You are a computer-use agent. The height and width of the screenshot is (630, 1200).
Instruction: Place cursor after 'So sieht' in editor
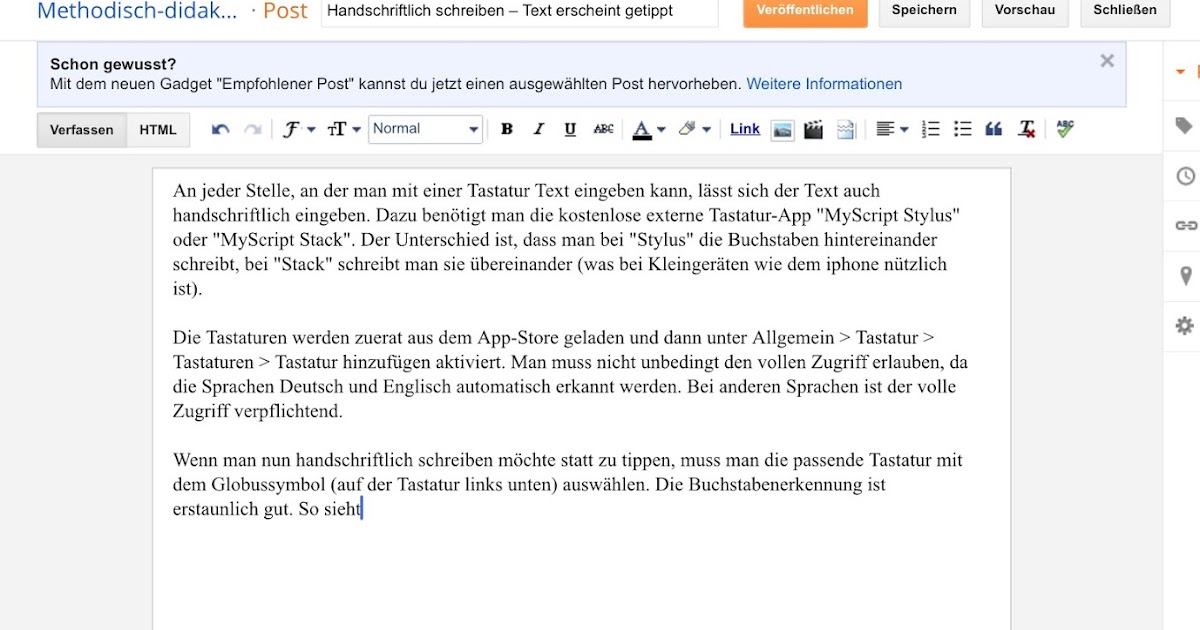tap(362, 509)
